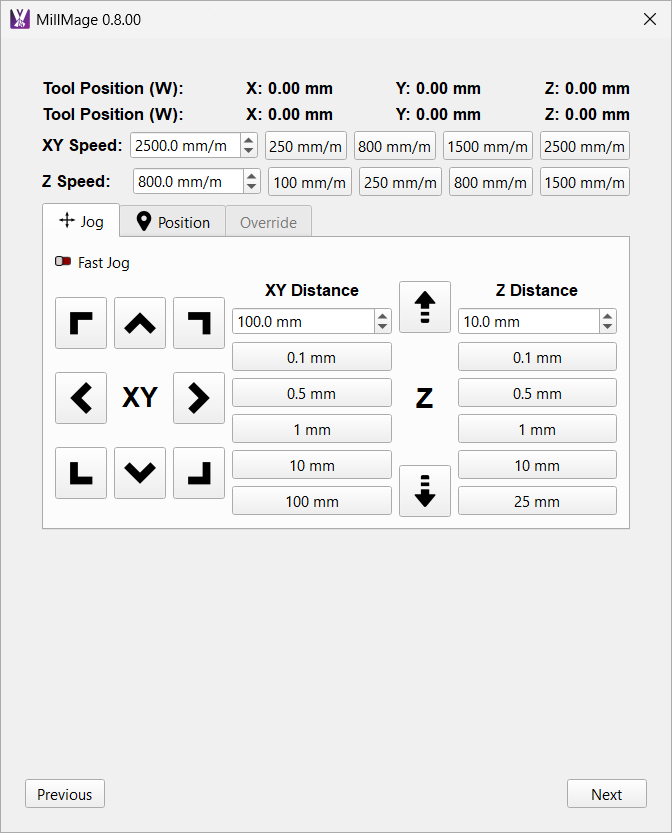Jog the tool left in X
The width and height of the screenshot is (672, 833).
(x=81, y=398)
